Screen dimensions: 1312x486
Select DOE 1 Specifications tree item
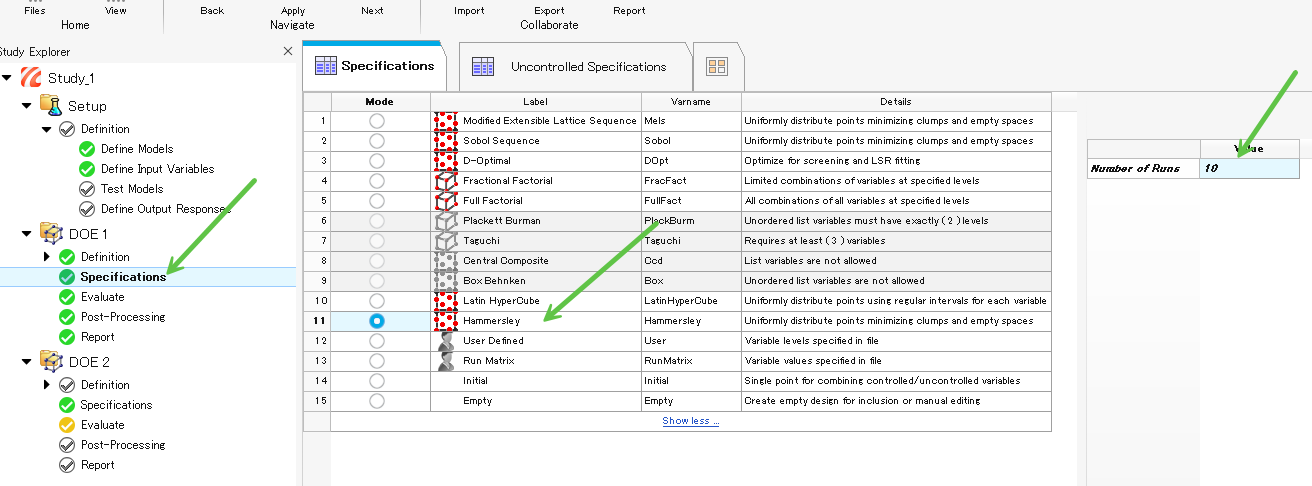tap(123, 277)
